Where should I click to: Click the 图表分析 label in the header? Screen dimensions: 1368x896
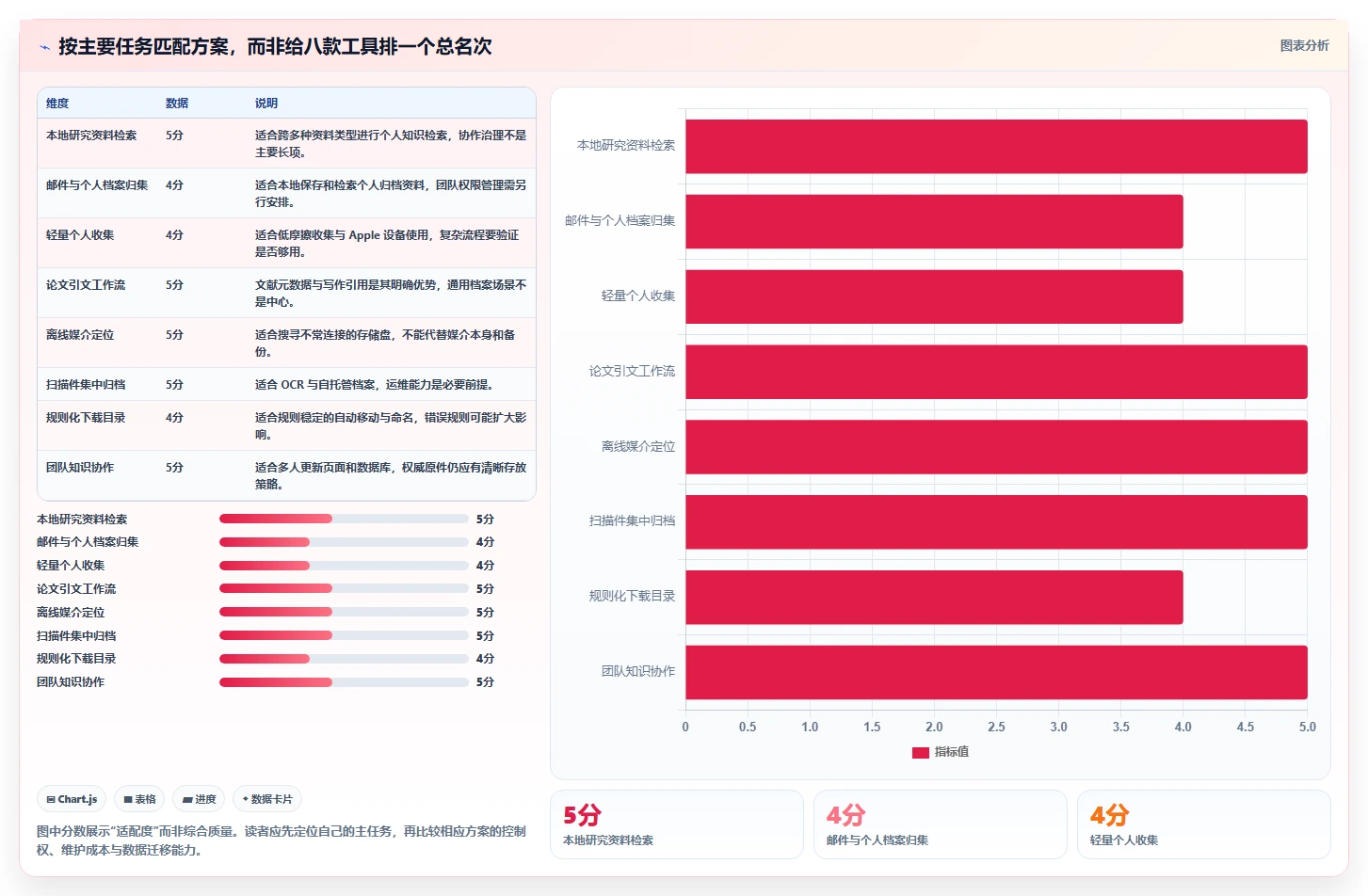point(1304,45)
